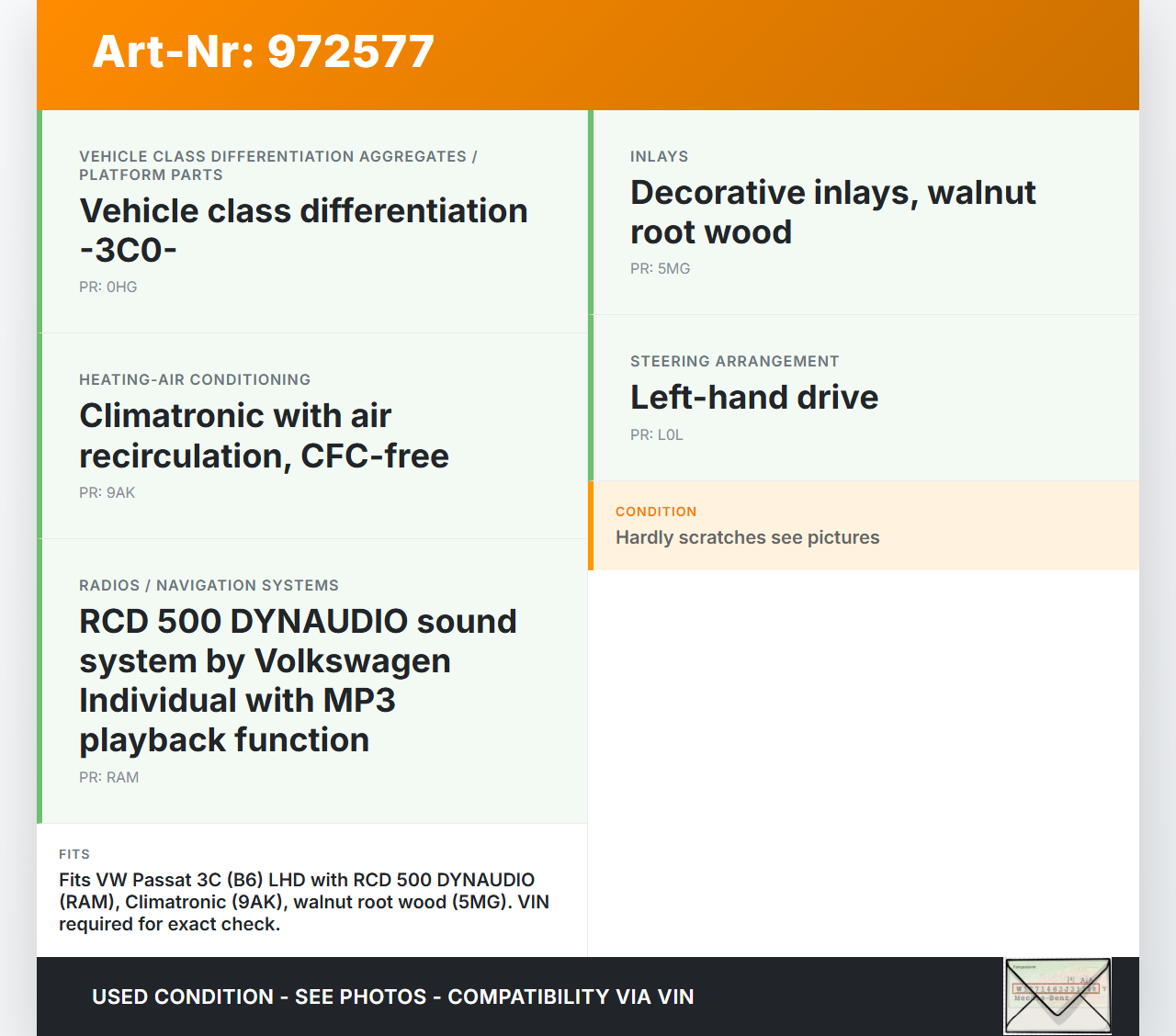Click the PR: 5MG code
This screenshot has width=1176, height=1036.
click(660, 268)
